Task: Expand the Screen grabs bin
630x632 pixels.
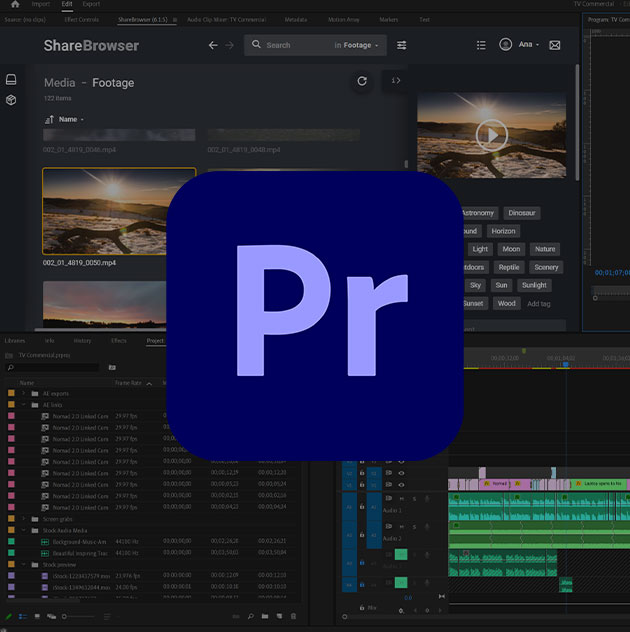Action: [24, 519]
